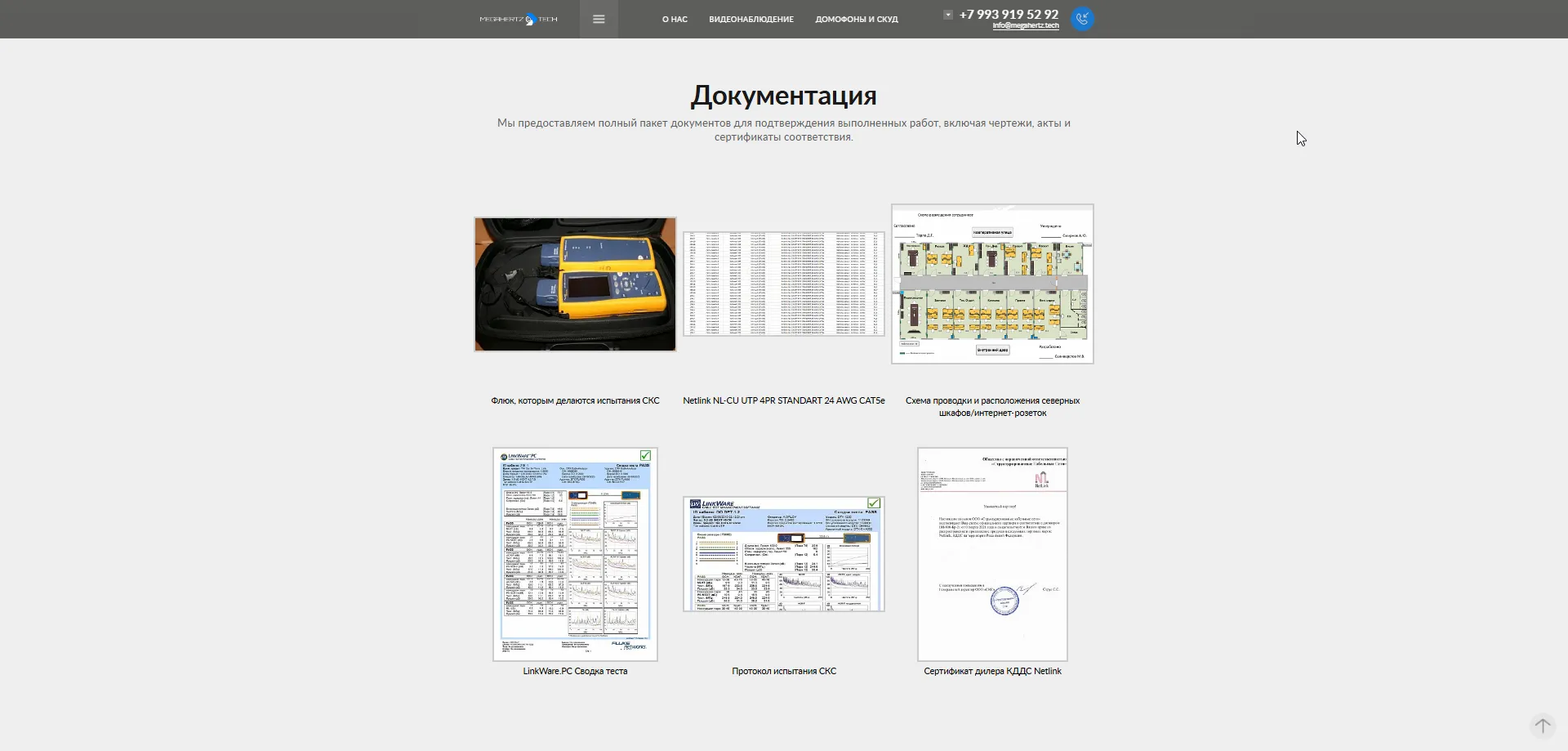Open the Netlink cable table thumbnail

[x=784, y=284]
